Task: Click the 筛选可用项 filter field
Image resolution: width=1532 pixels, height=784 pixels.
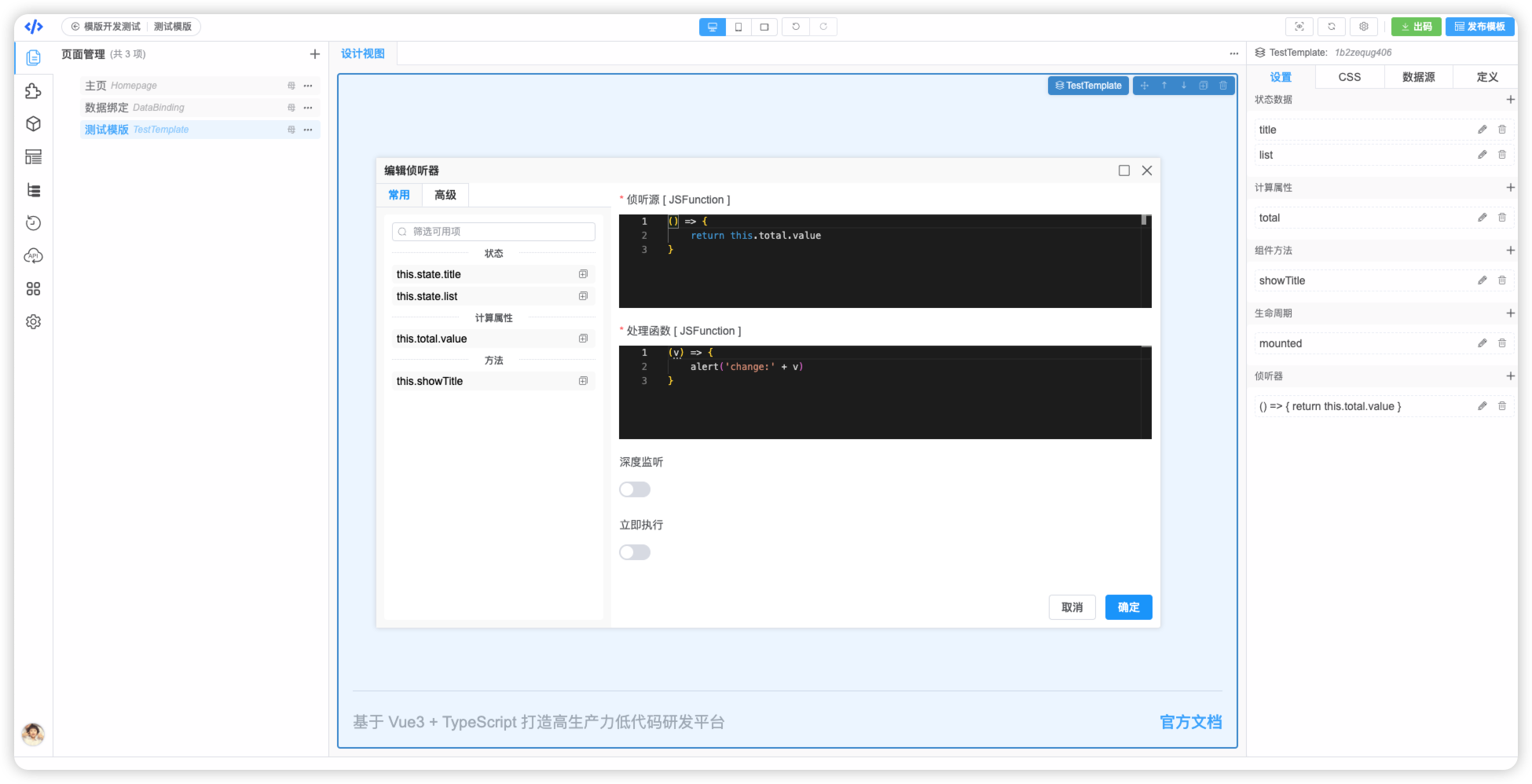Action: point(493,232)
